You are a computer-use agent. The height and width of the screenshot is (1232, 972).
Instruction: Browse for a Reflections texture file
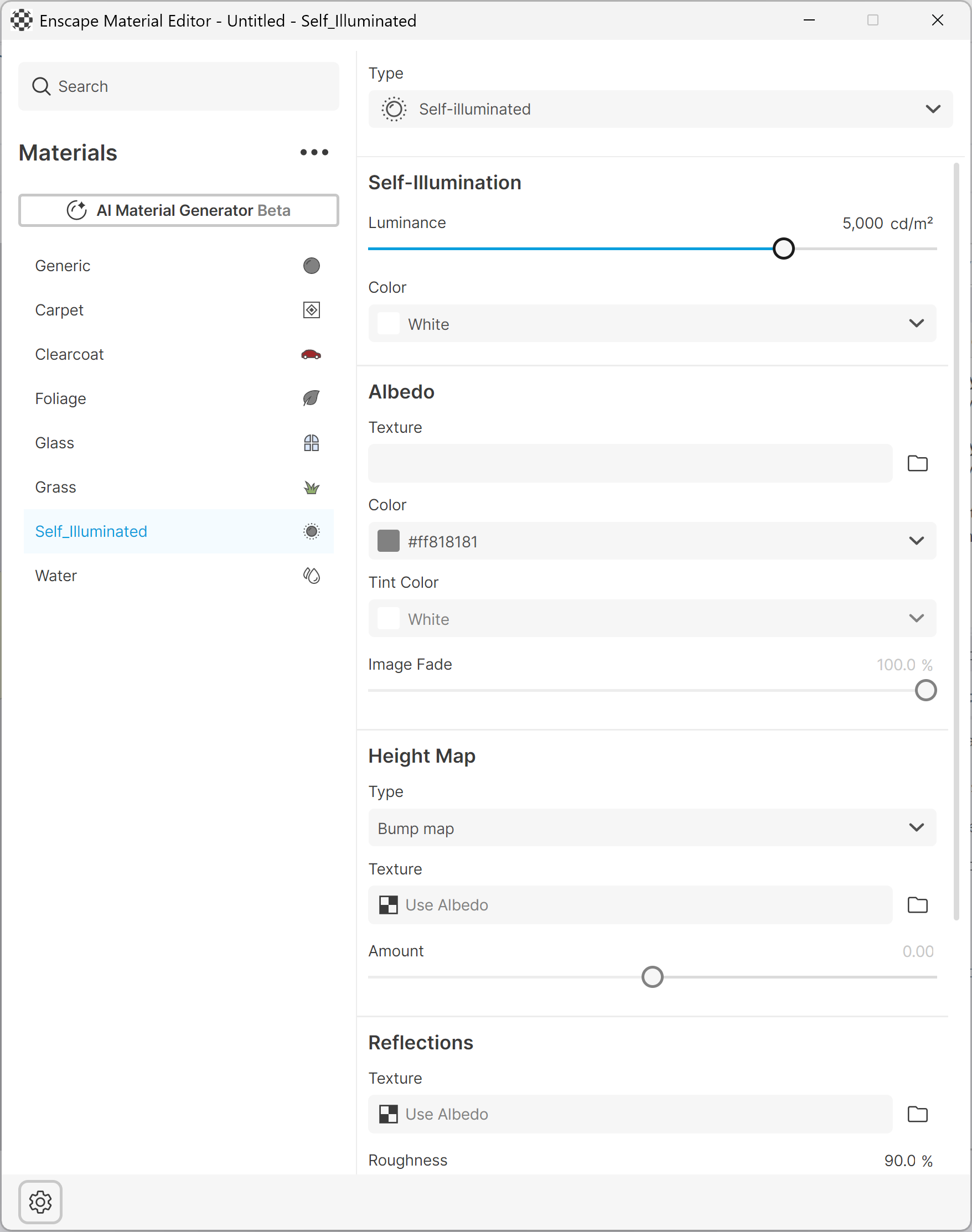click(x=917, y=1114)
